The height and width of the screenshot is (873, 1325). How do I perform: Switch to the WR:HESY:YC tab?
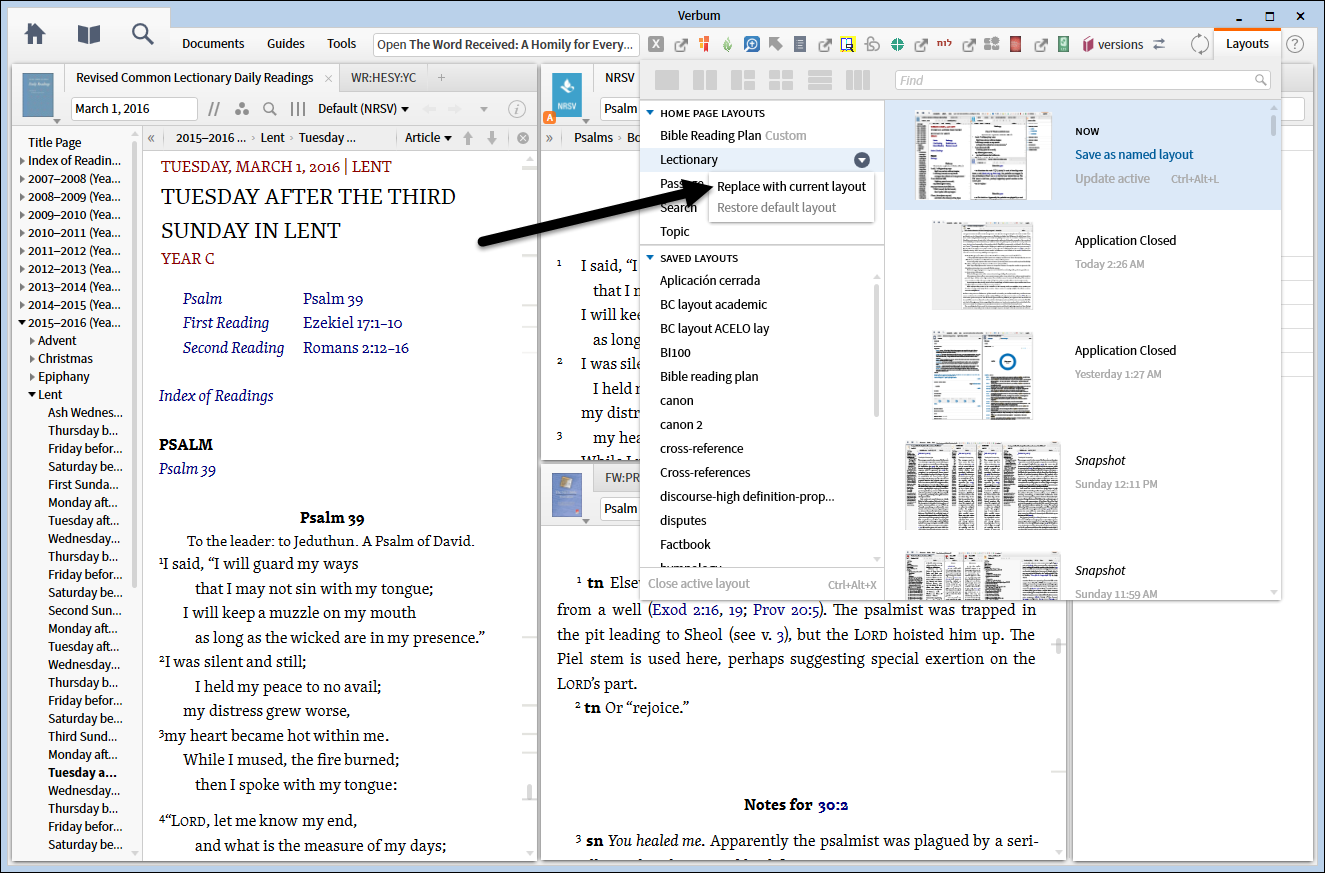(384, 78)
